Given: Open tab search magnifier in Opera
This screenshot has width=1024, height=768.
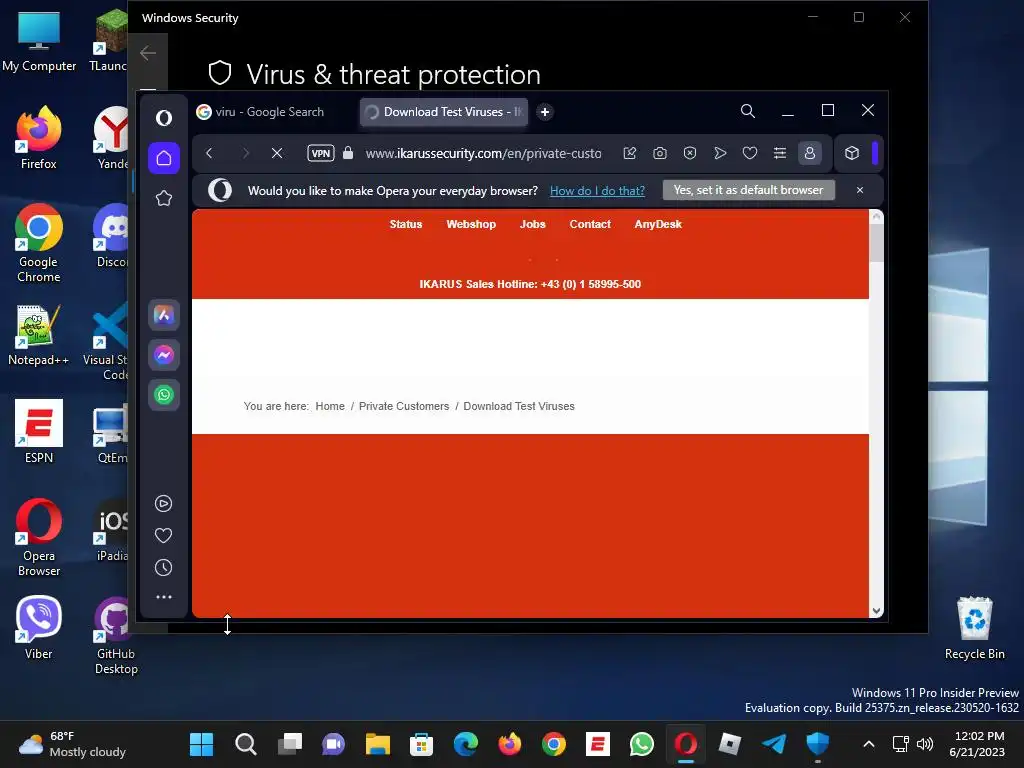Looking at the screenshot, I should pyautogui.click(x=748, y=111).
